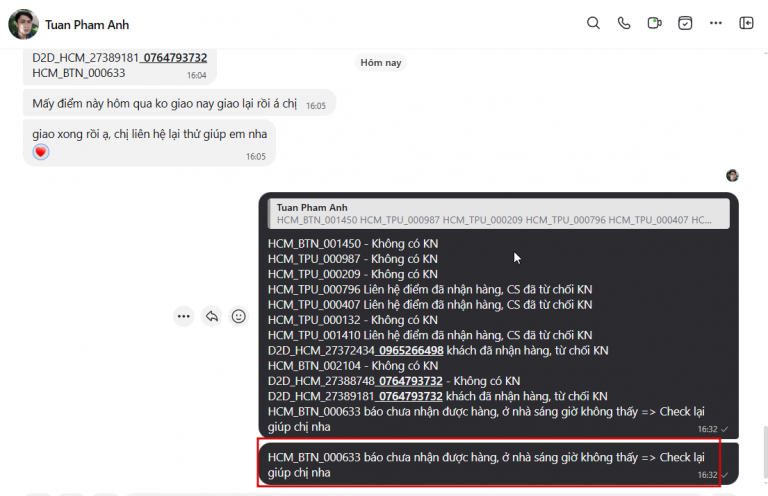
Task: Click message 'giao xong rồi ạ, chị liên hệ lại'
Action: tap(149, 143)
